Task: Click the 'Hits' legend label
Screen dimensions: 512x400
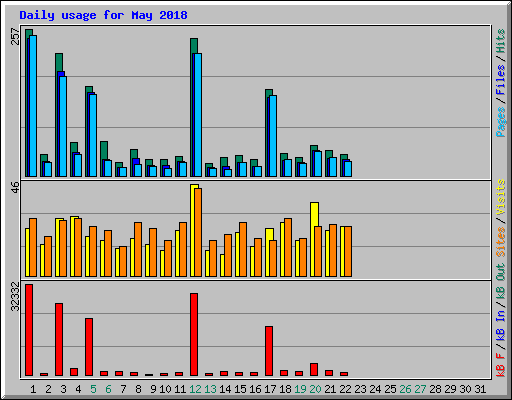Action: [500, 41]
